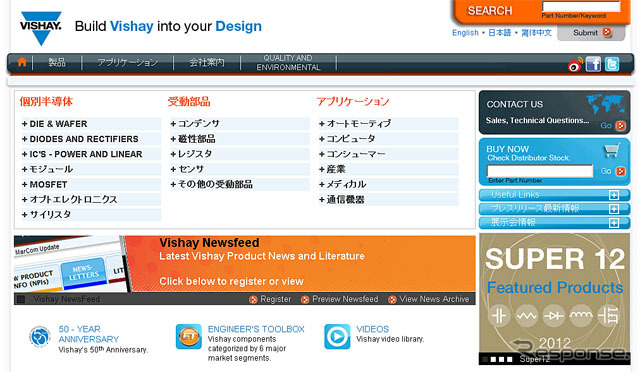Focus the Enter Part Number field

pyautogui.click(x=540, y=171)
